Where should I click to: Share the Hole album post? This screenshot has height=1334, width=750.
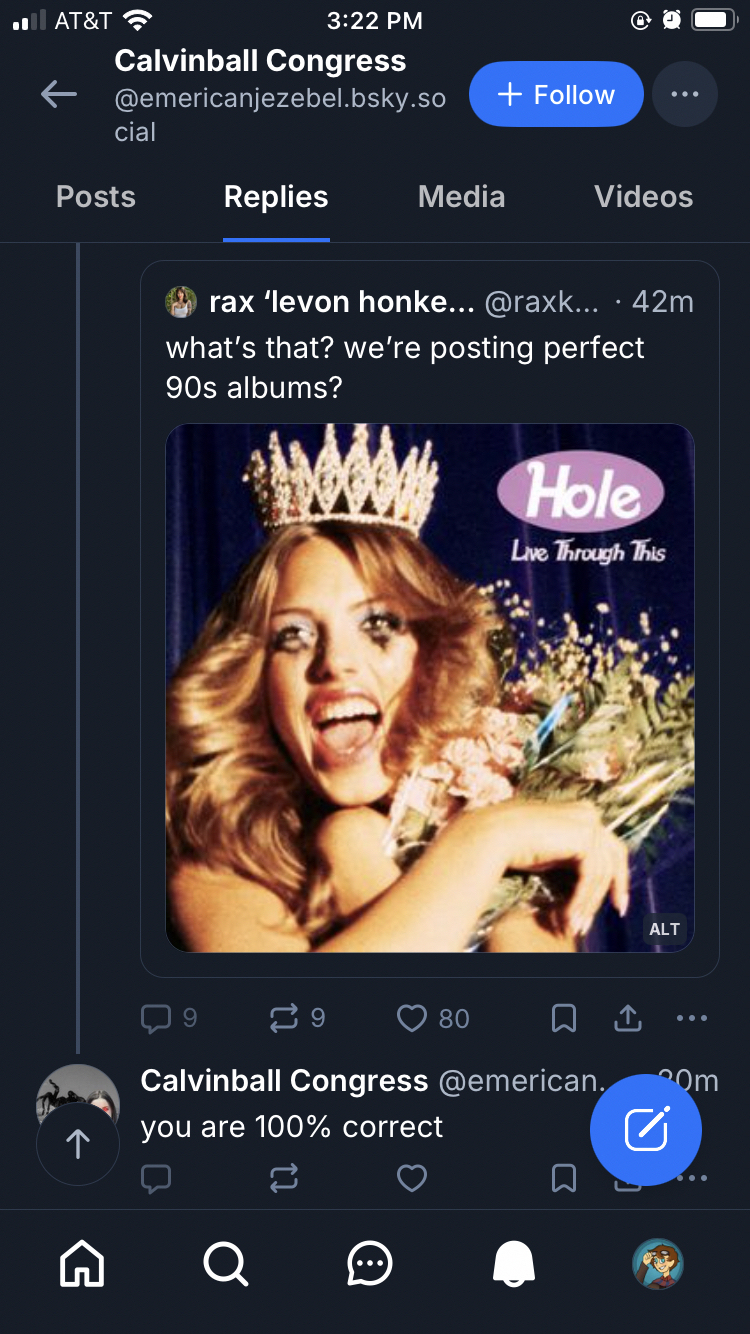[627, 1018]
